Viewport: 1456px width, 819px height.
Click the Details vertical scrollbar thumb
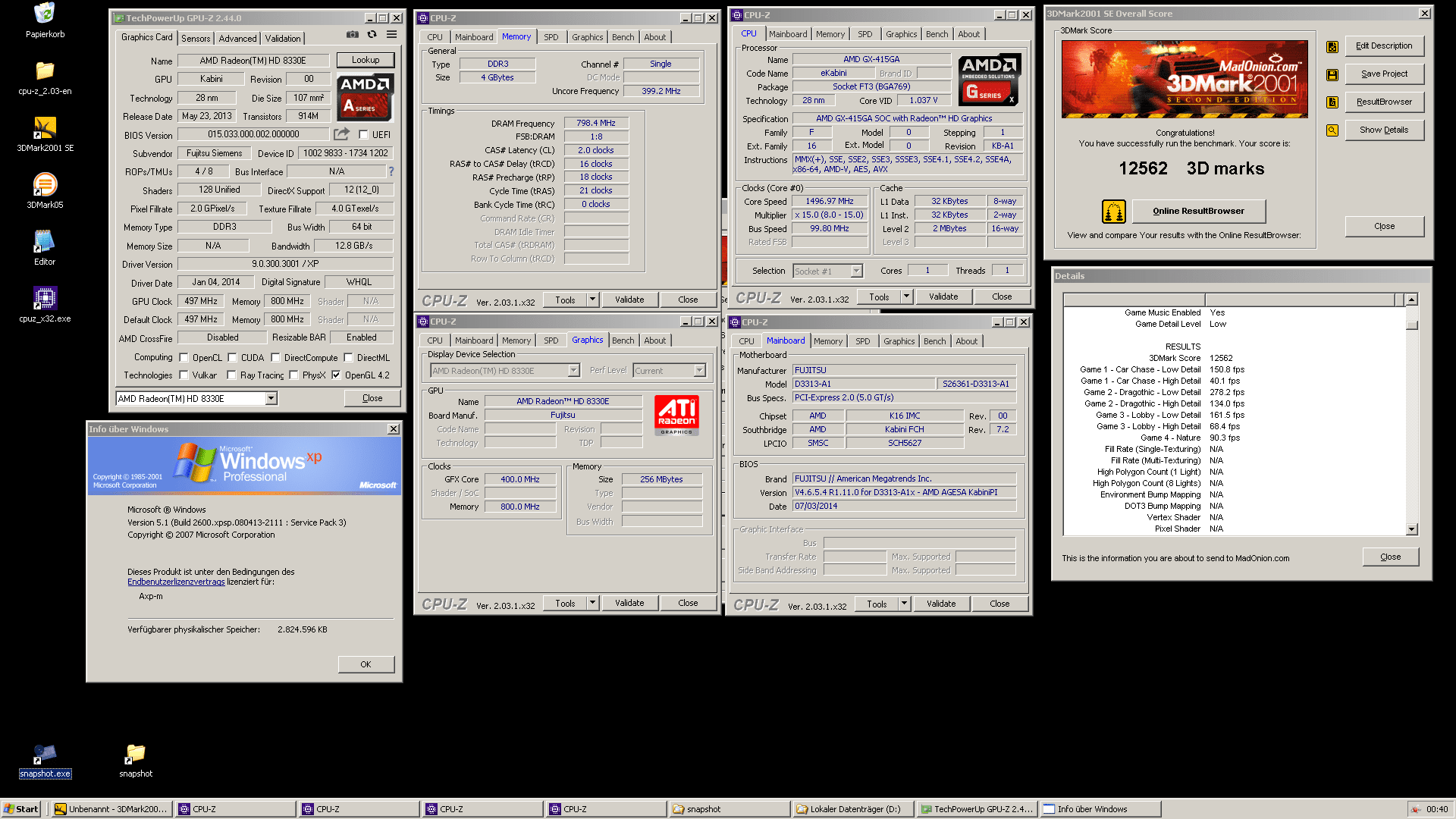click(1411, 325)
